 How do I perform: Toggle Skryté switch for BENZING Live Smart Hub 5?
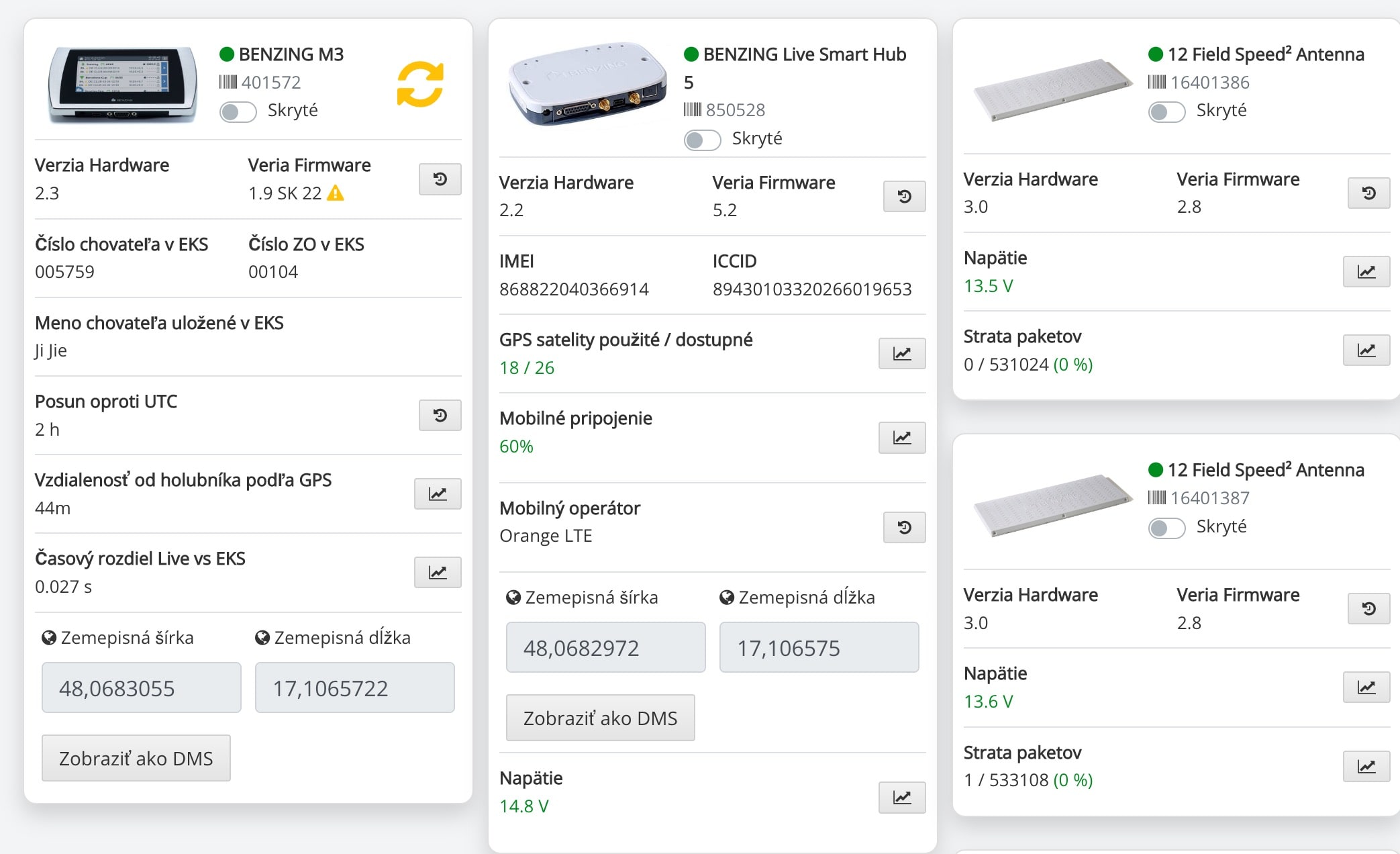click(703, 140)
